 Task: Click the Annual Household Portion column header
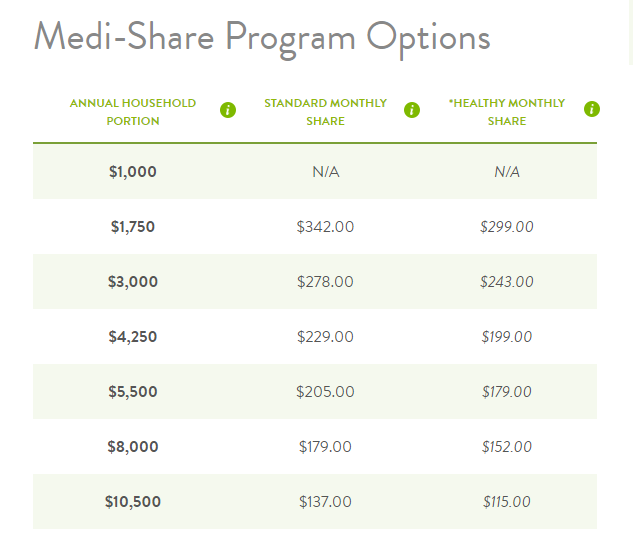click(x=133, y=112)
